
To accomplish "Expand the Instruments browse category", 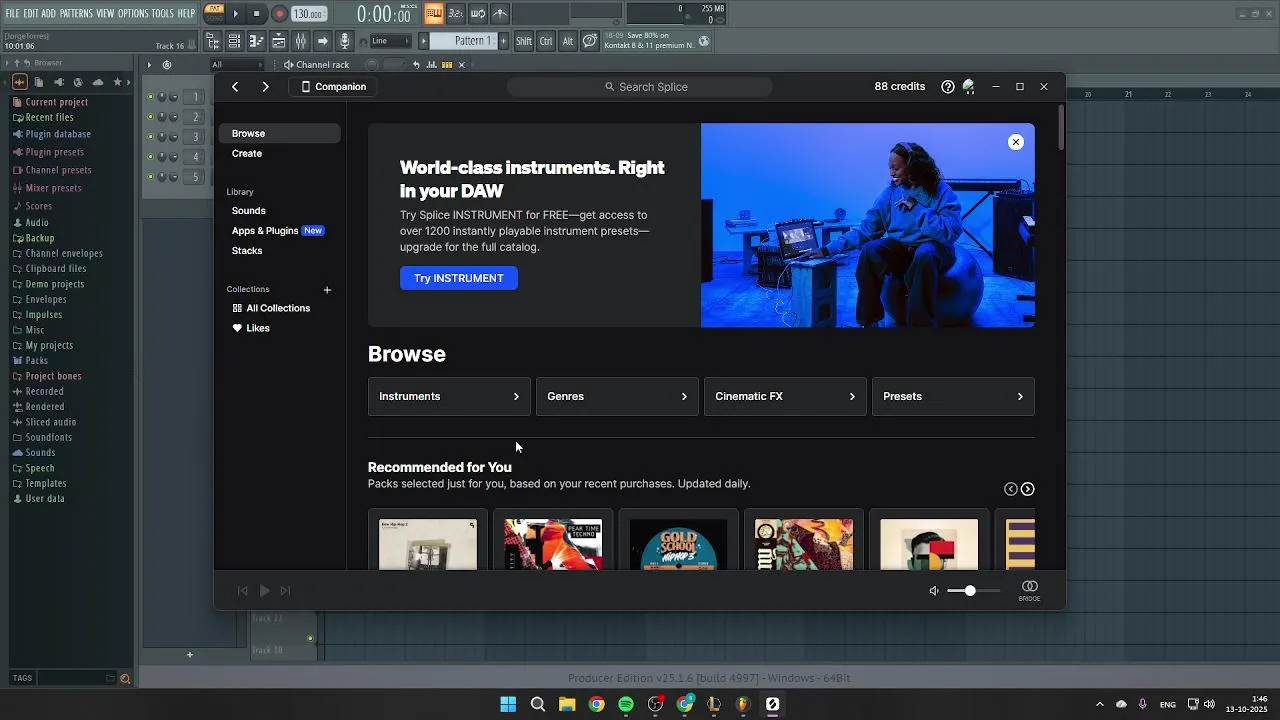I will pos(449,397).
